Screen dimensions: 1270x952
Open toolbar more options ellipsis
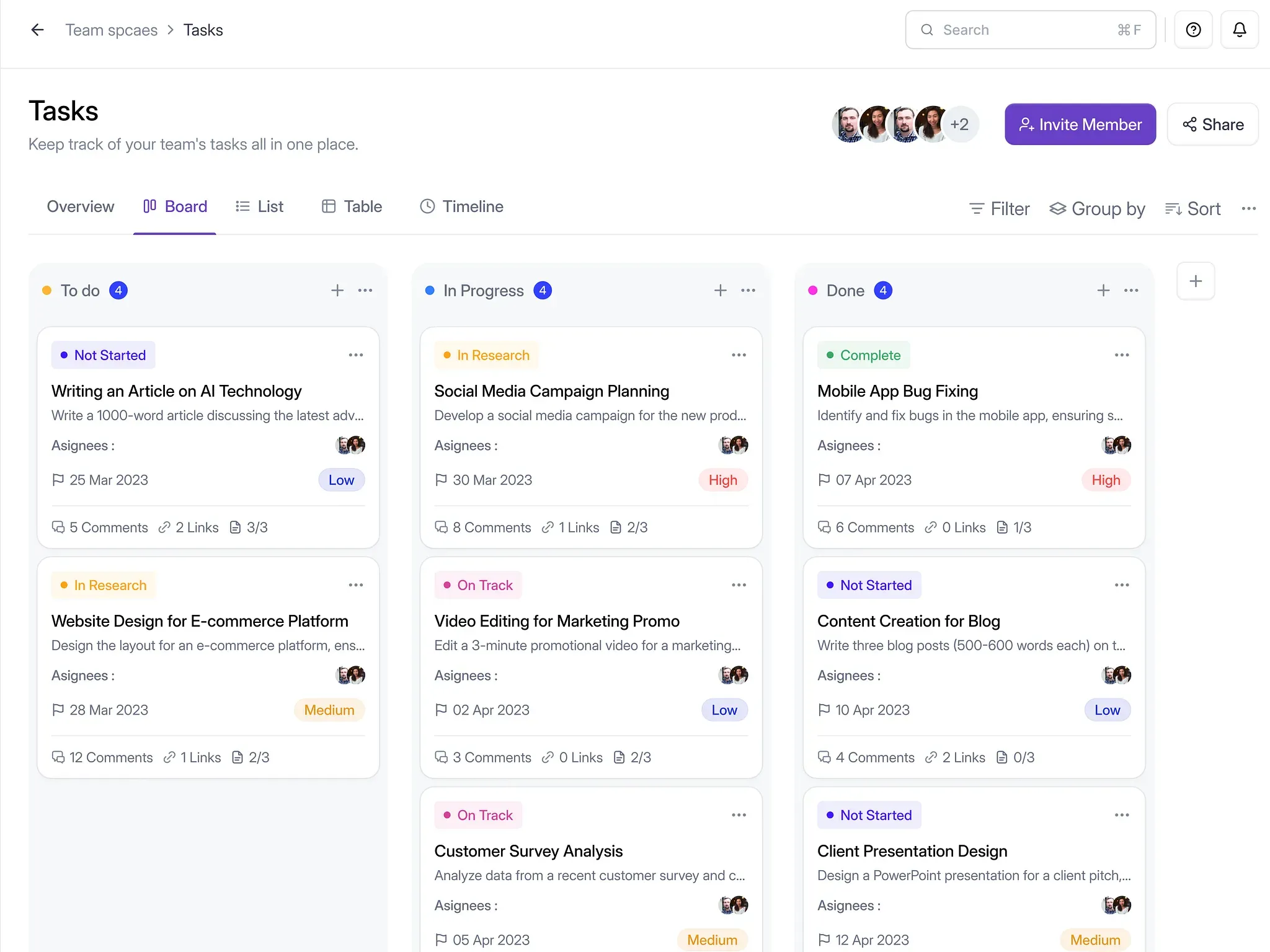1248,209
